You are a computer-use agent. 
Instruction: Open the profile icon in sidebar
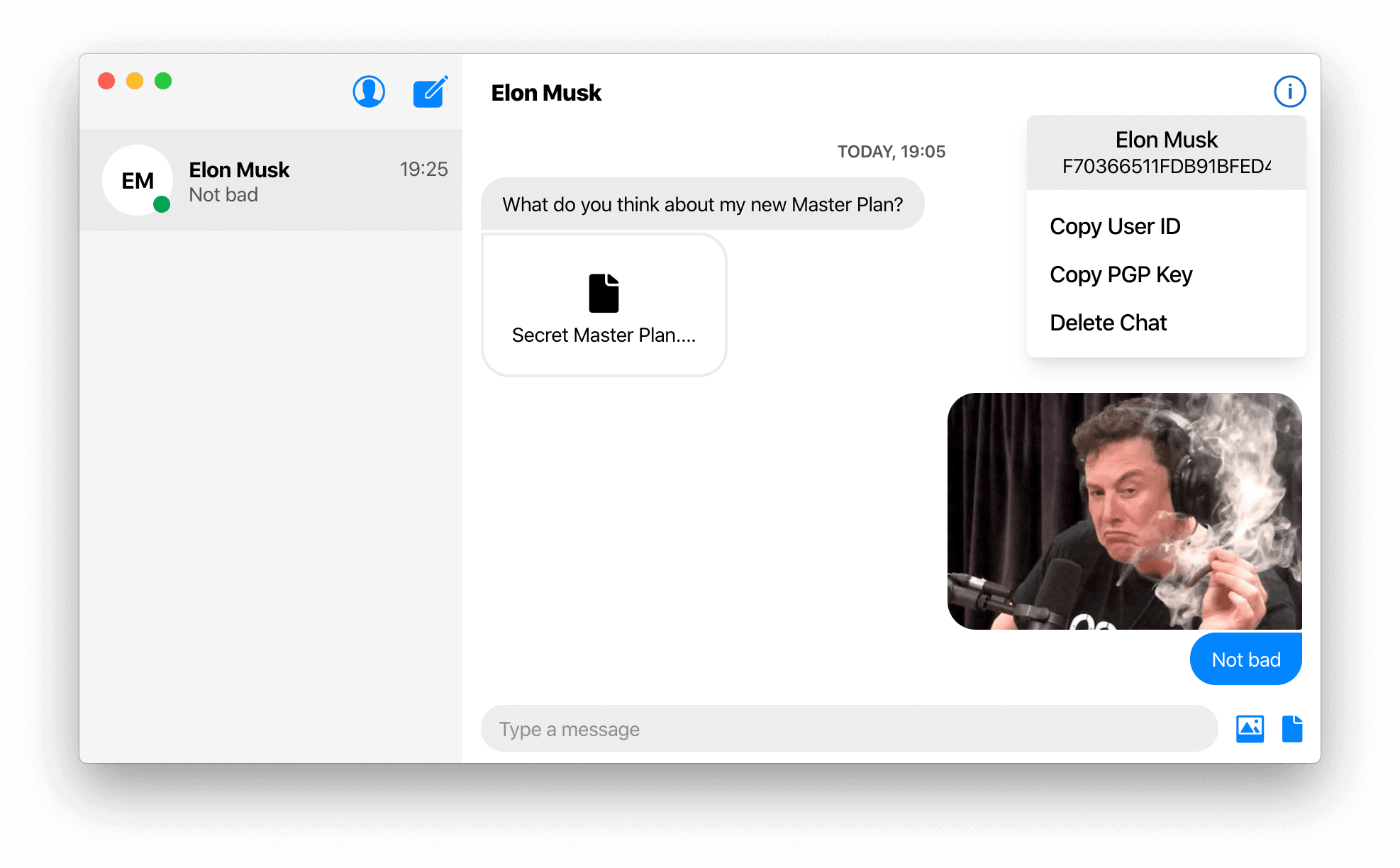click(369, 92)
